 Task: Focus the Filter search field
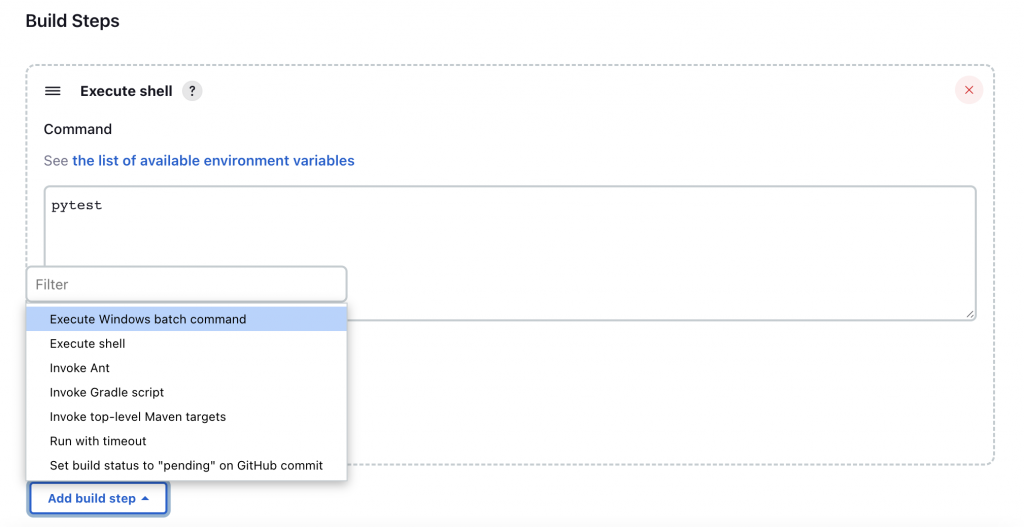(186, 284)
